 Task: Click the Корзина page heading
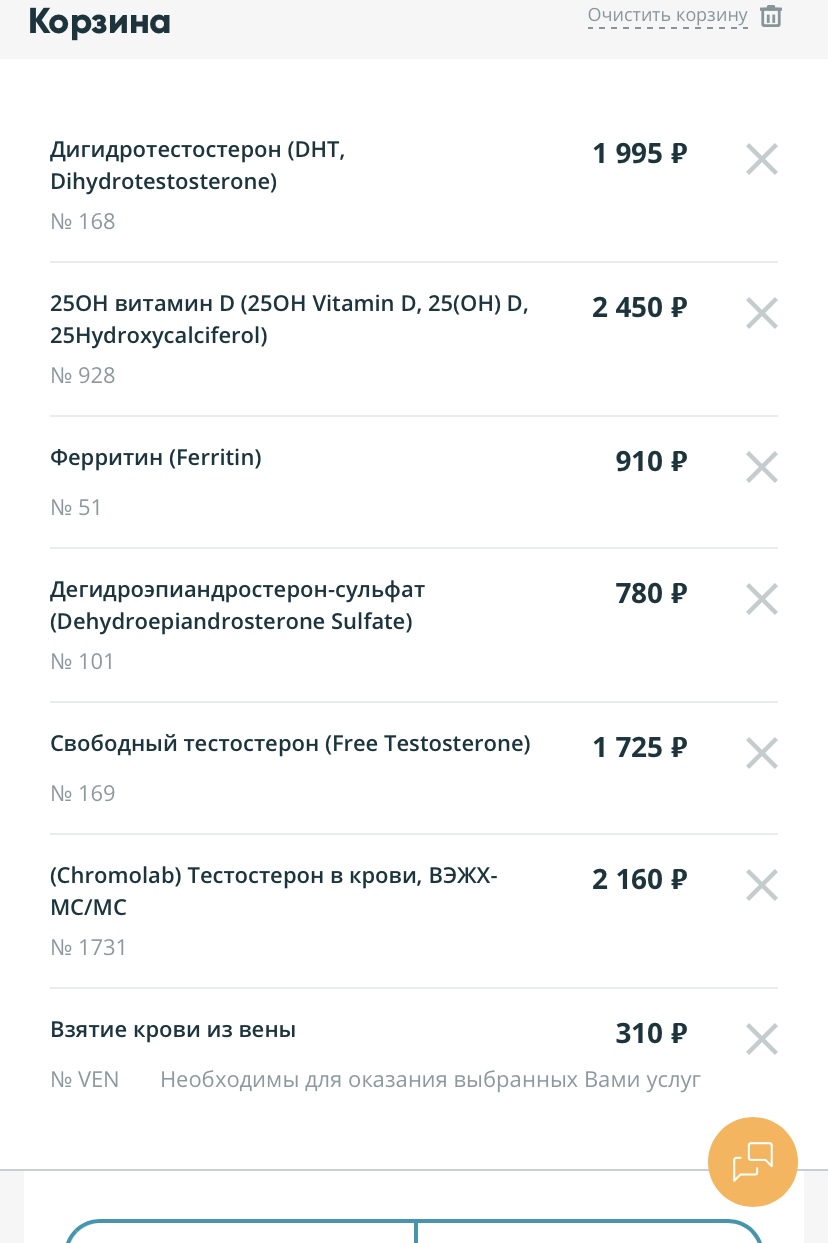[x=99, y=20]
